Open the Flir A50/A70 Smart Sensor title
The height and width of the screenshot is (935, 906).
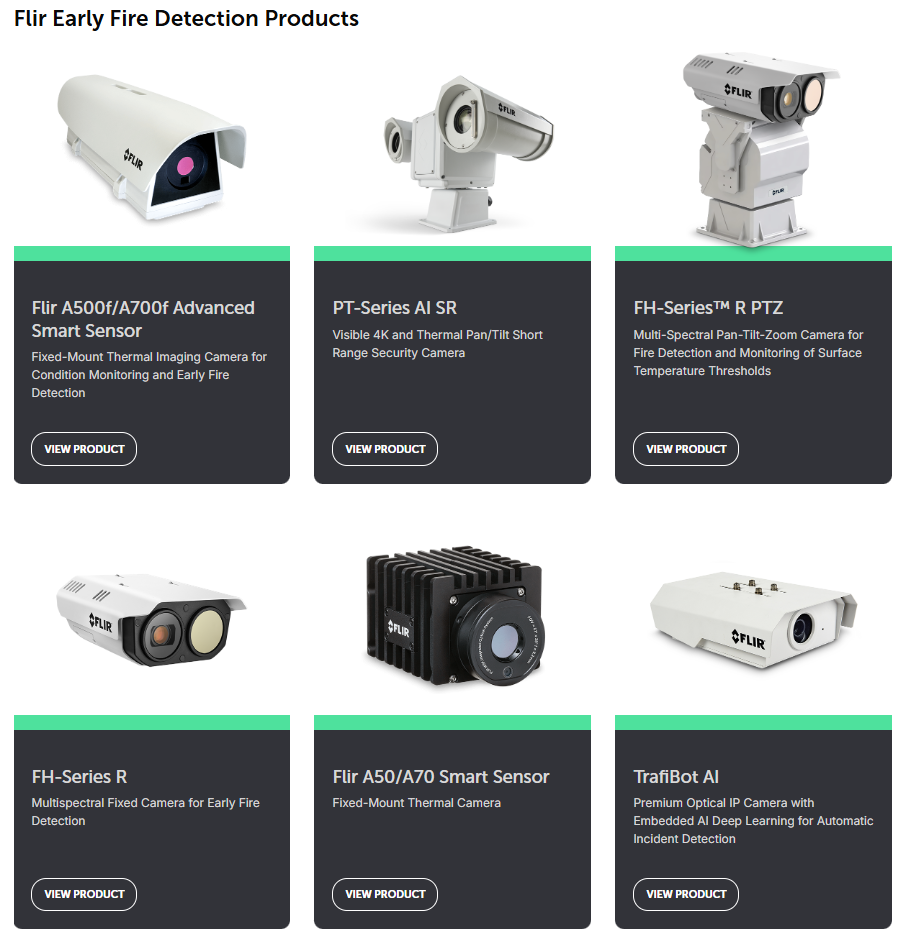coord(441,776)
